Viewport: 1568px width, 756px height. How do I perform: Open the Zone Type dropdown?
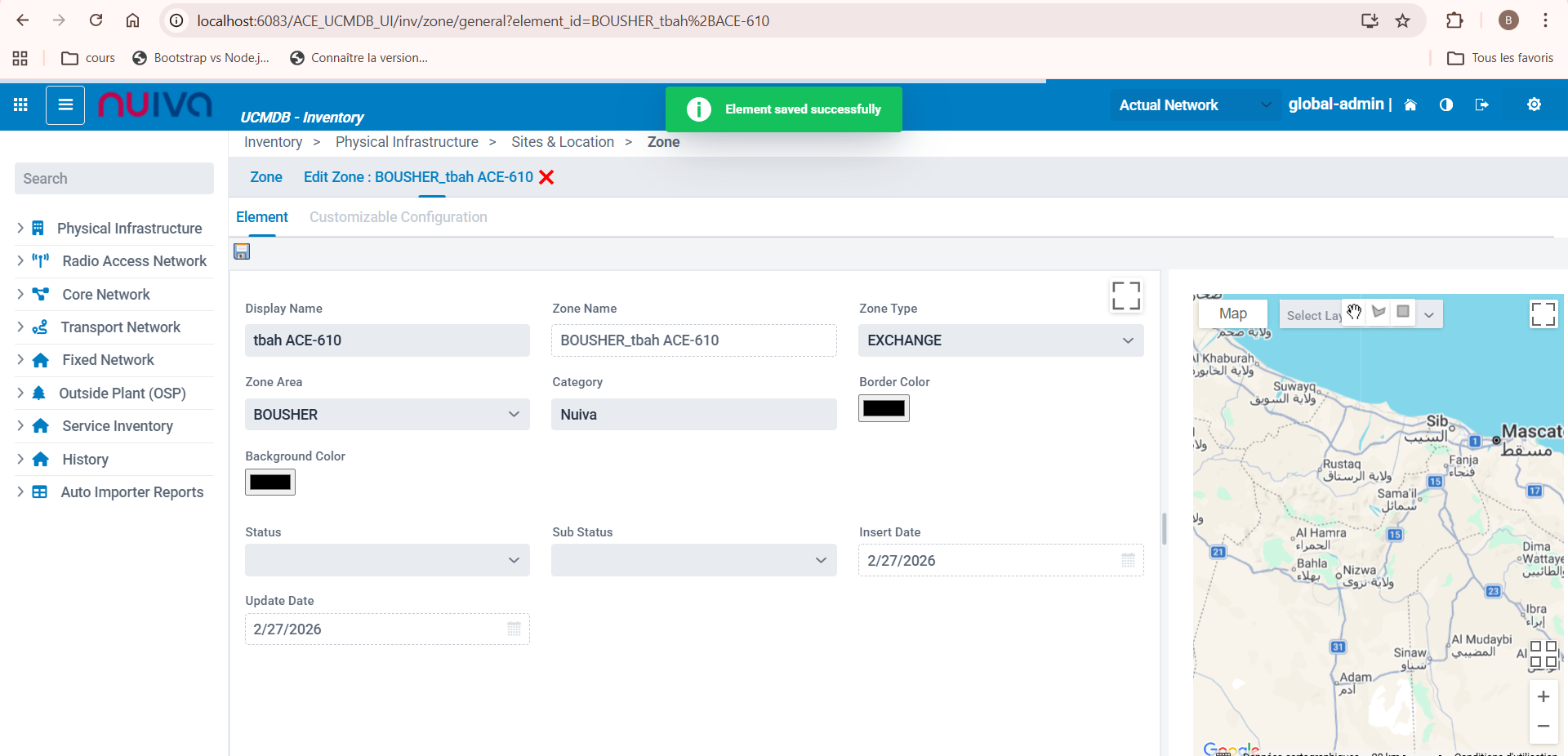coord(1000,340)
